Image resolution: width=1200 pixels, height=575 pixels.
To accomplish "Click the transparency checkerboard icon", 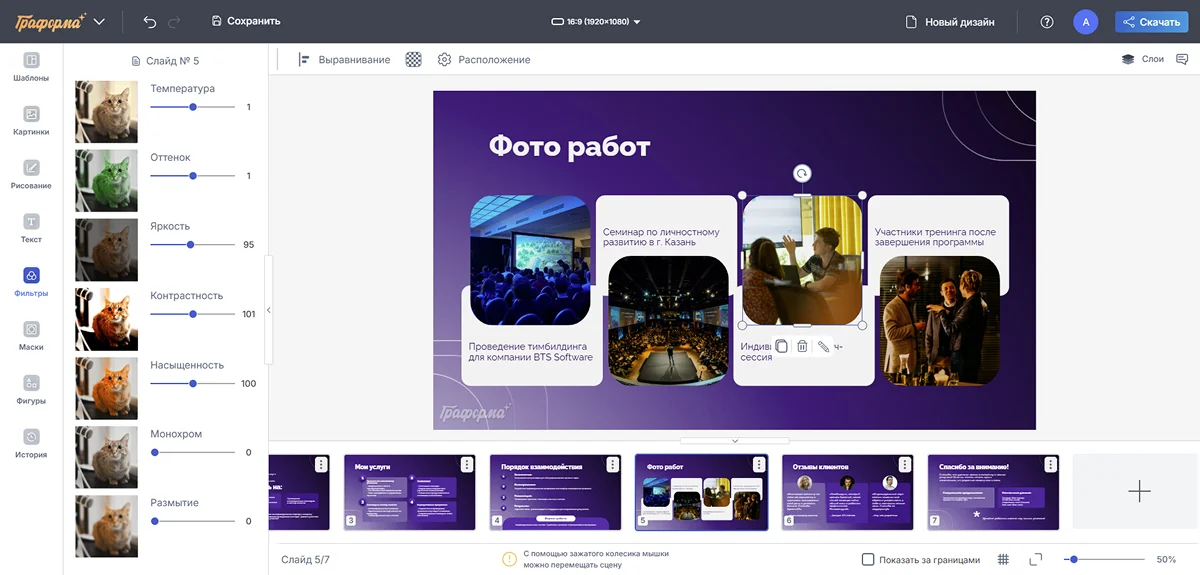I will [x=413, y=60].
